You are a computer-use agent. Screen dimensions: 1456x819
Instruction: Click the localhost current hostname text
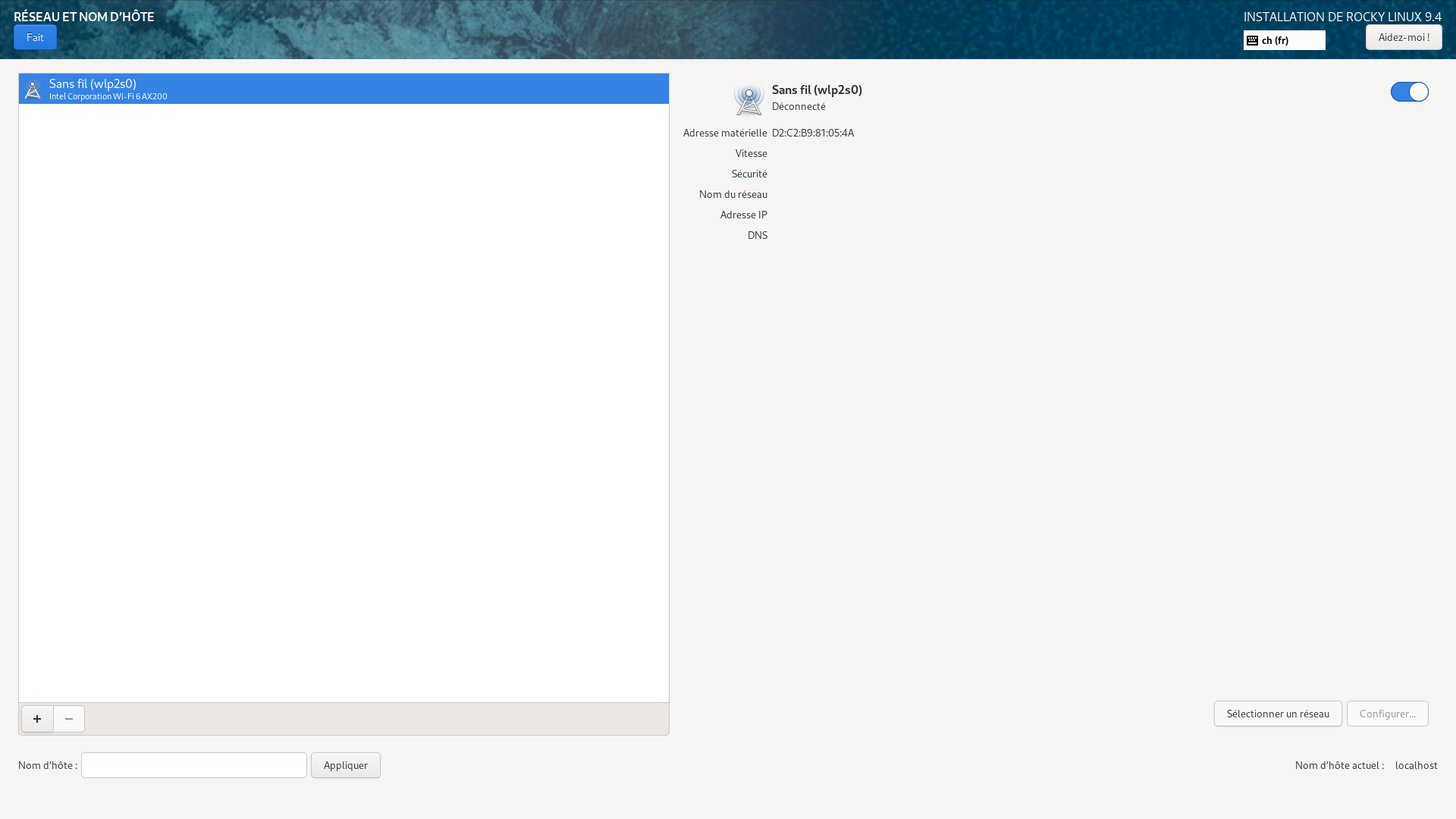(1417, 765)
